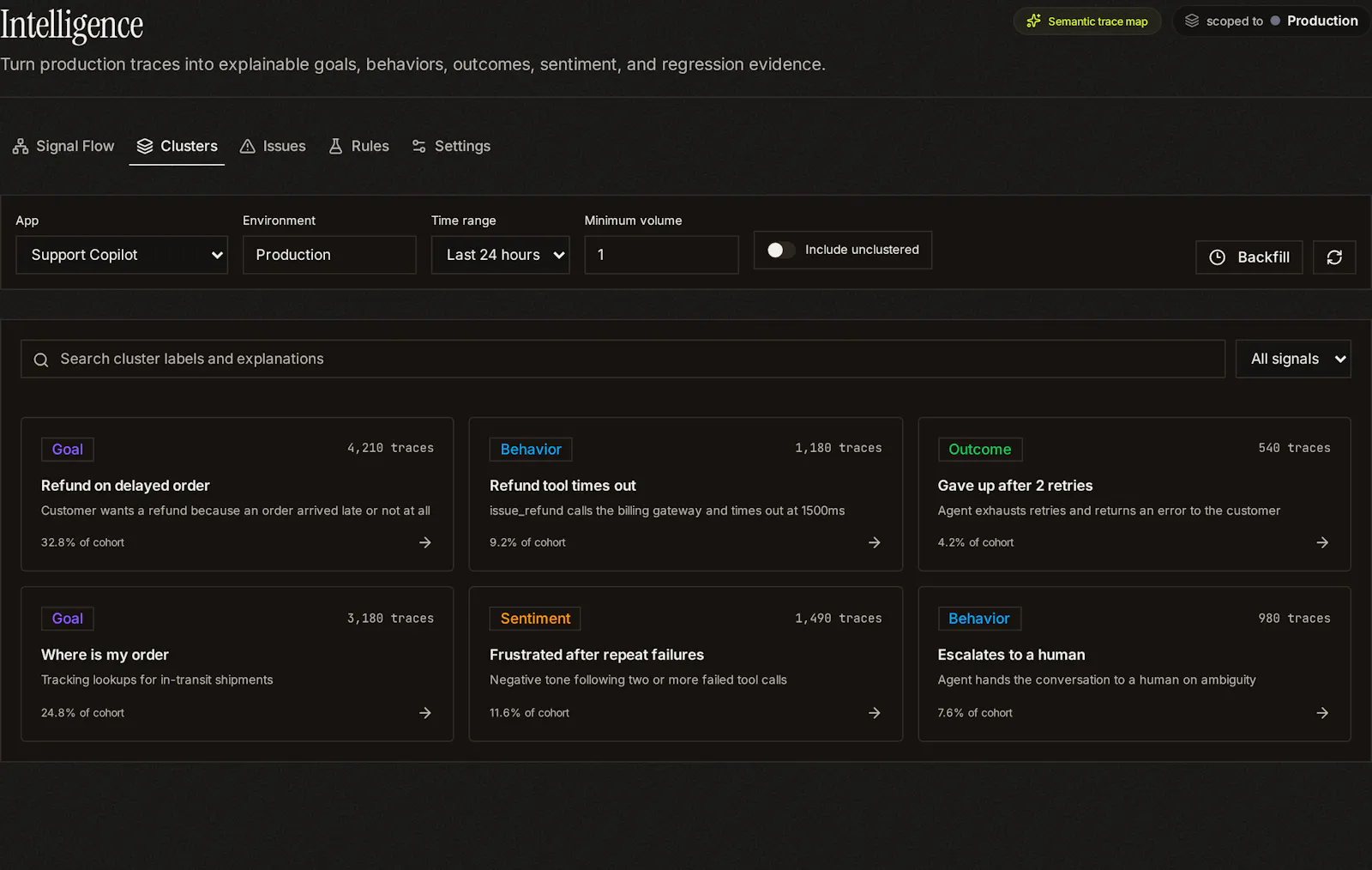This screenshot has height=870, width=1372.
Task: Click the 3,180 traces count
Action: point(390,619)
